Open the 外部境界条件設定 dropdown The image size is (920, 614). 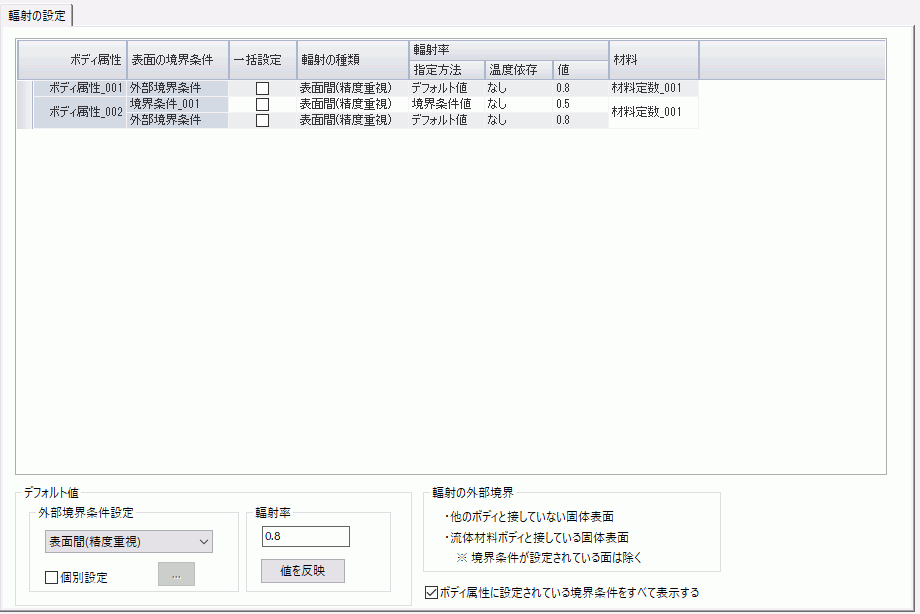[x=128, y=542]
